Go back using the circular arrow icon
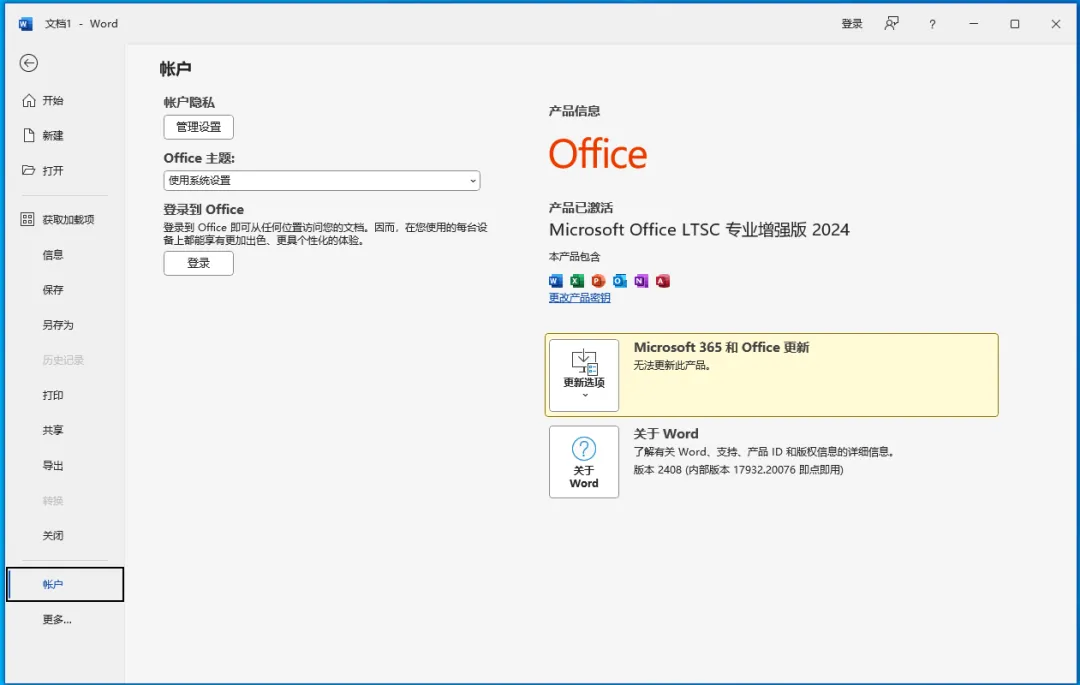The image size is (1080, 685). point(28,63)
